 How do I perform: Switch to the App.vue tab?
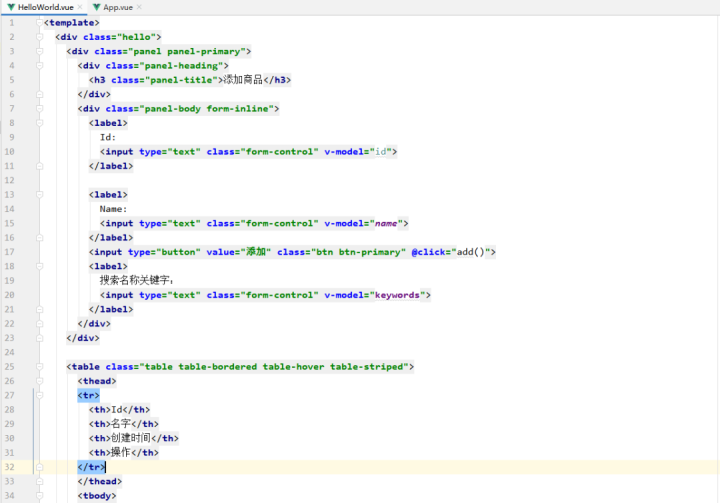tap(118, 7)
